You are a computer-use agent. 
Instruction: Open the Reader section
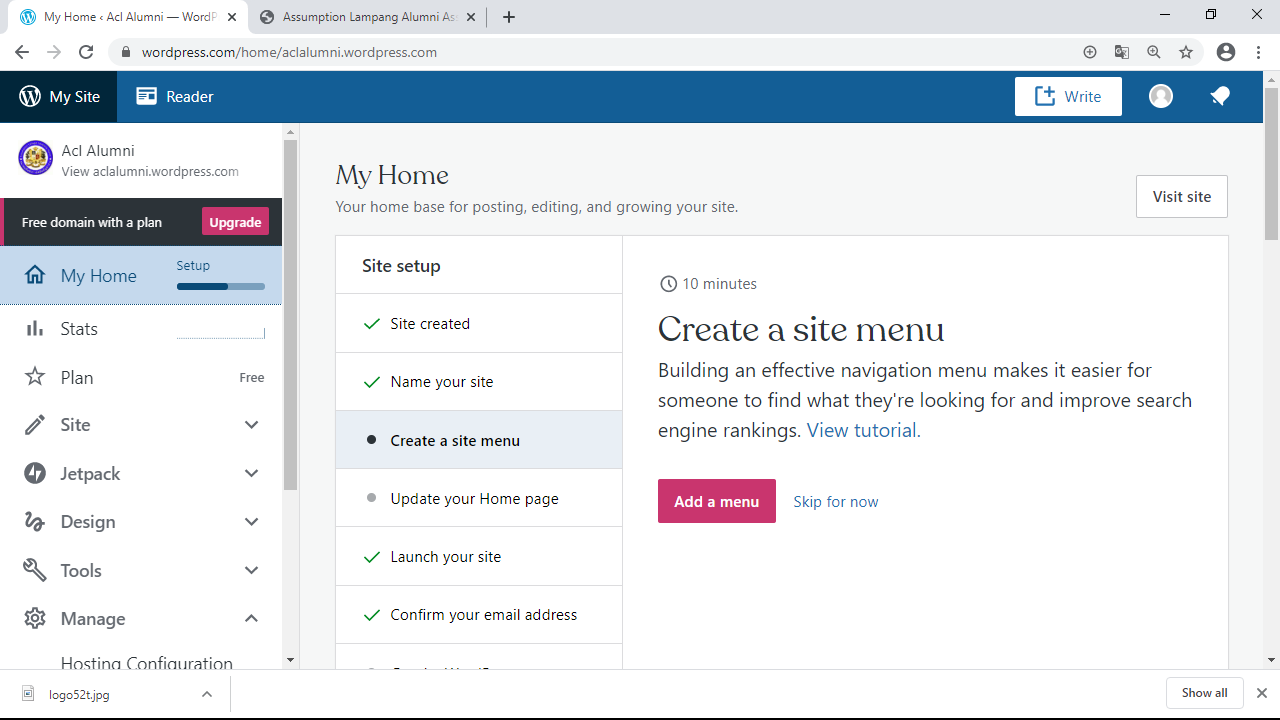click(x=175, y=97)
